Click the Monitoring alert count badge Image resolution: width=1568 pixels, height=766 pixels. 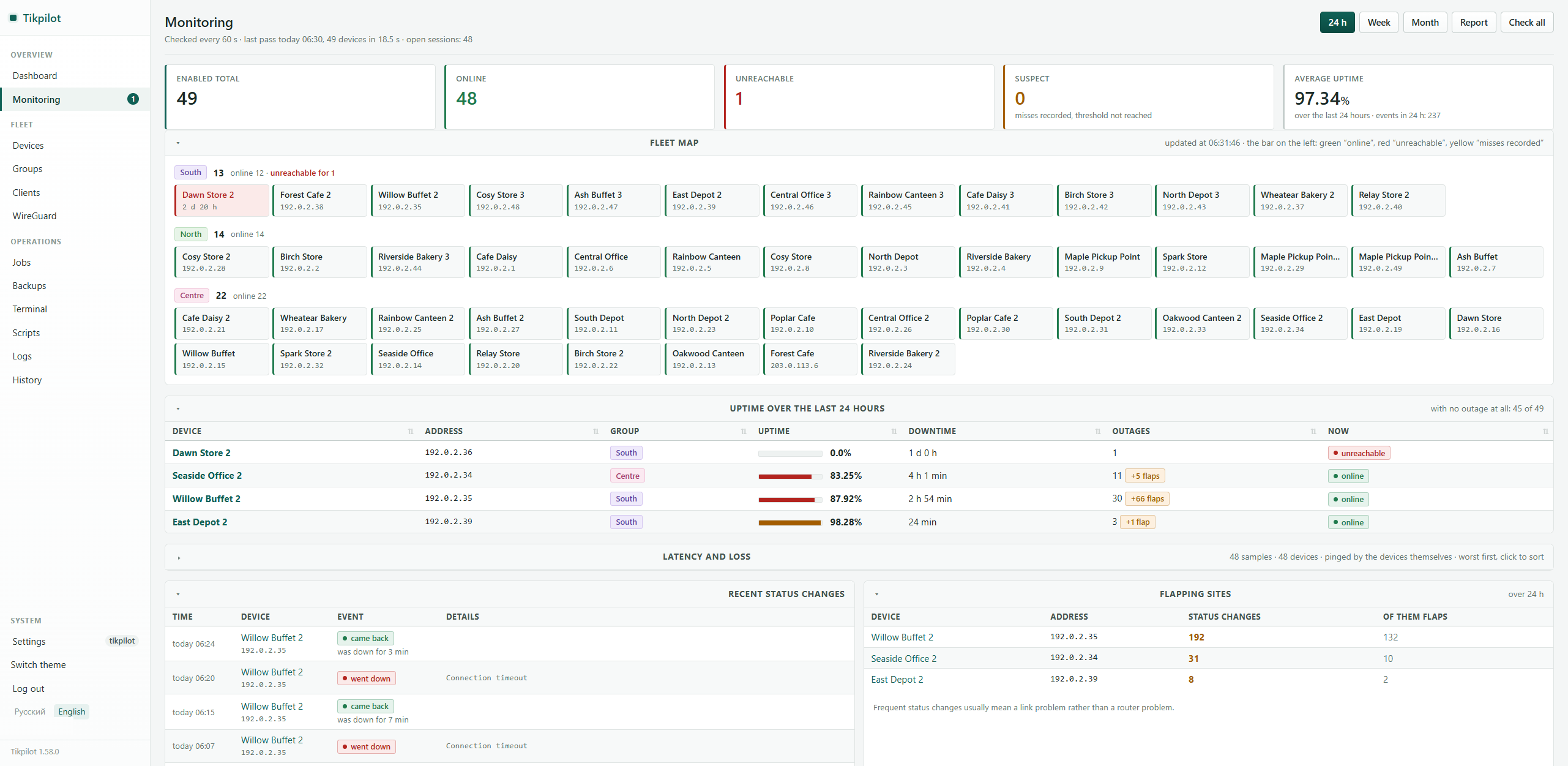(x=133, y=99)
